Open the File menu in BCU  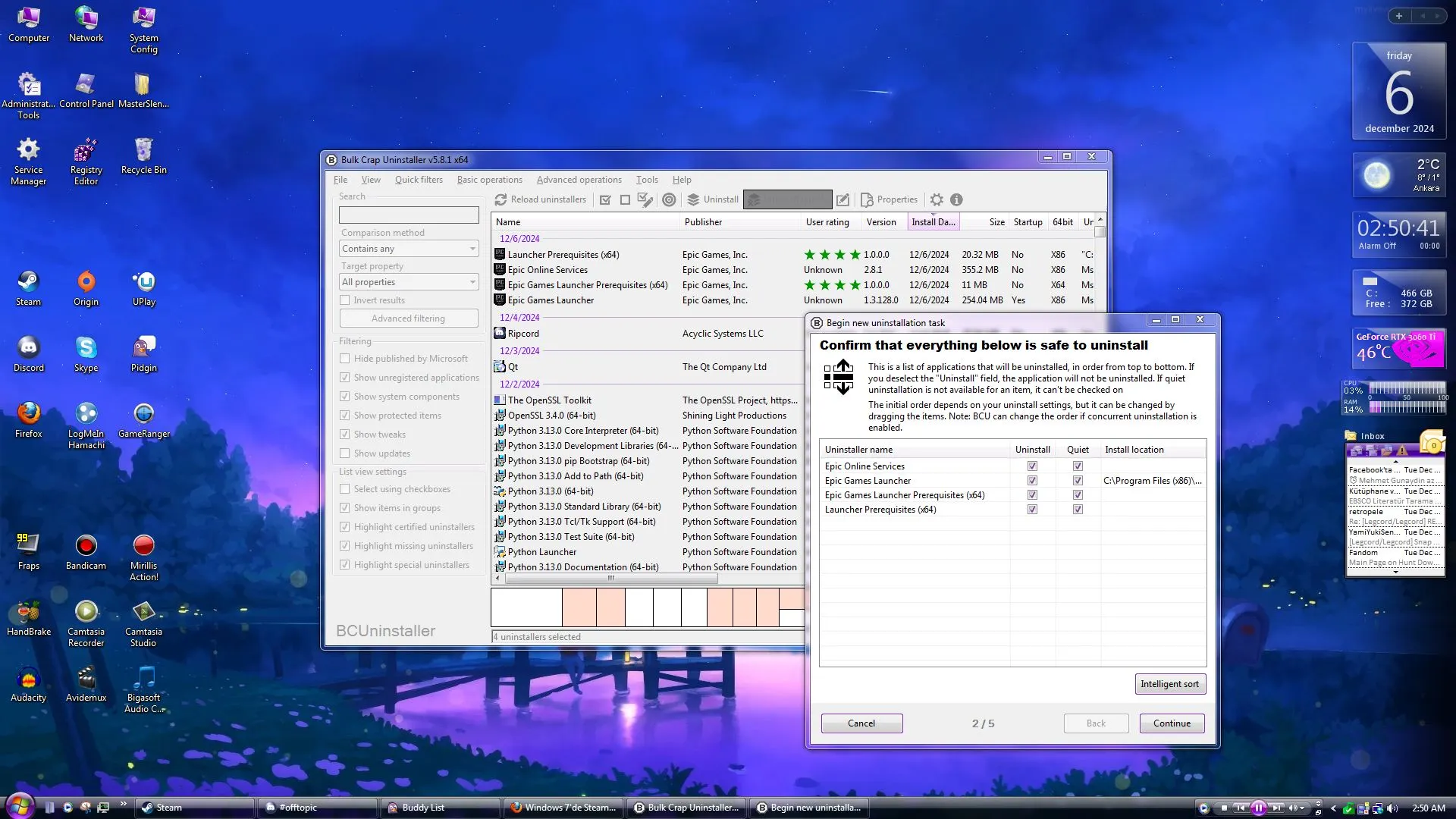coord(340,180)
